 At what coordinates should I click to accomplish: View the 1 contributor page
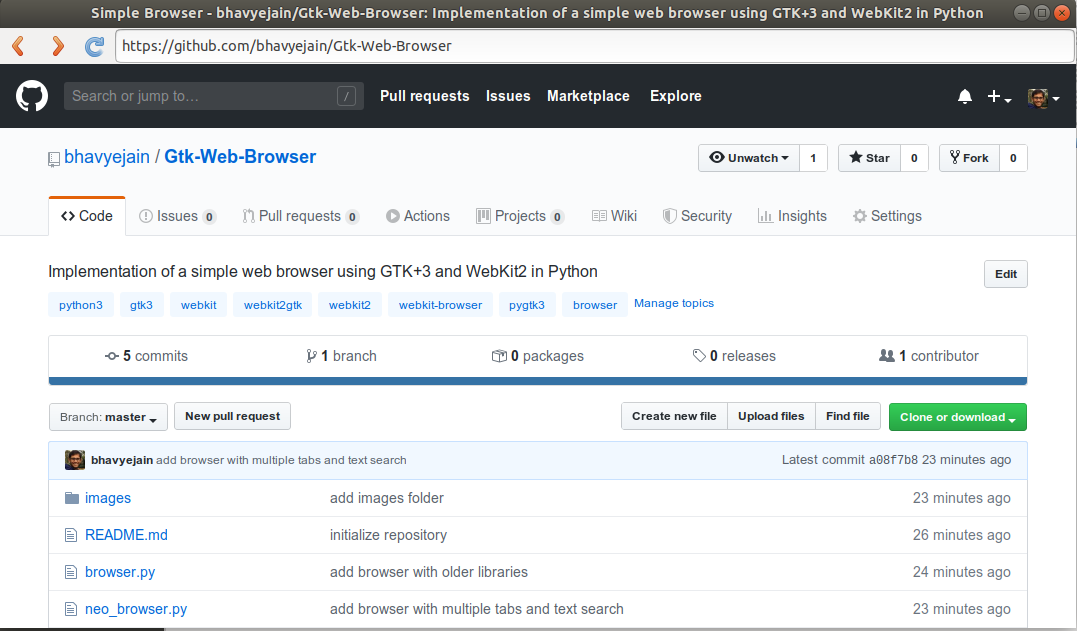coord(929,356)
